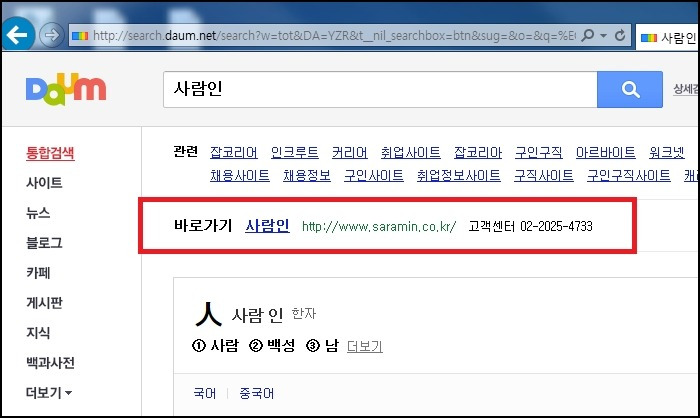Open the 상세검색 link by search button

click(686, 89)
